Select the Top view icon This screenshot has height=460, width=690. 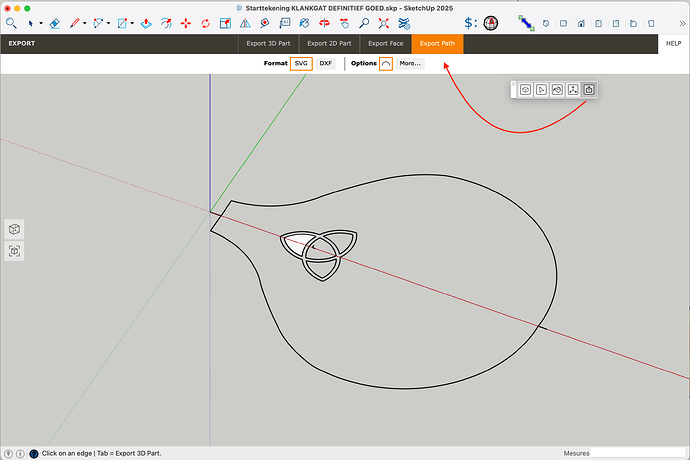[x=563, y=23]
